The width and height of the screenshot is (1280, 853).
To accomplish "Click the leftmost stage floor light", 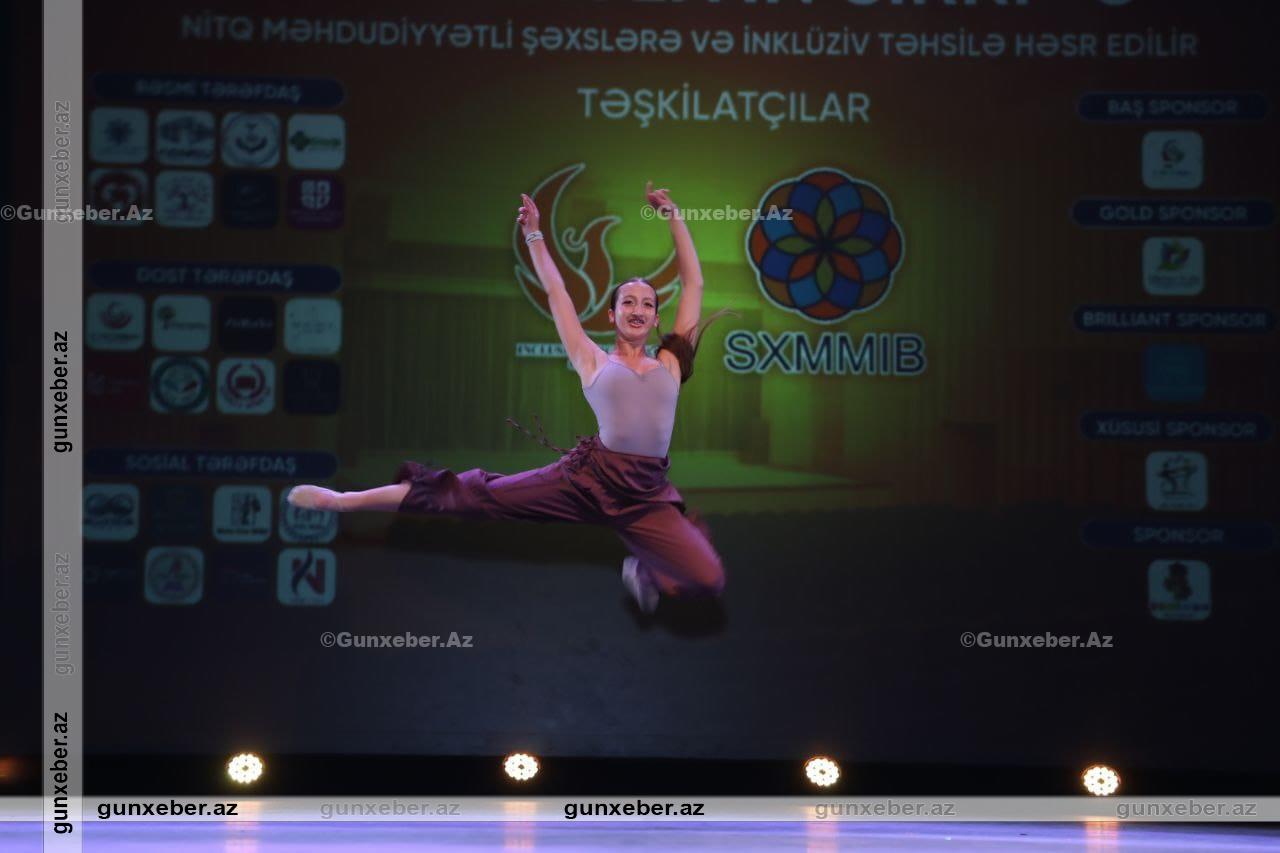I will click(x=245, y=768).
